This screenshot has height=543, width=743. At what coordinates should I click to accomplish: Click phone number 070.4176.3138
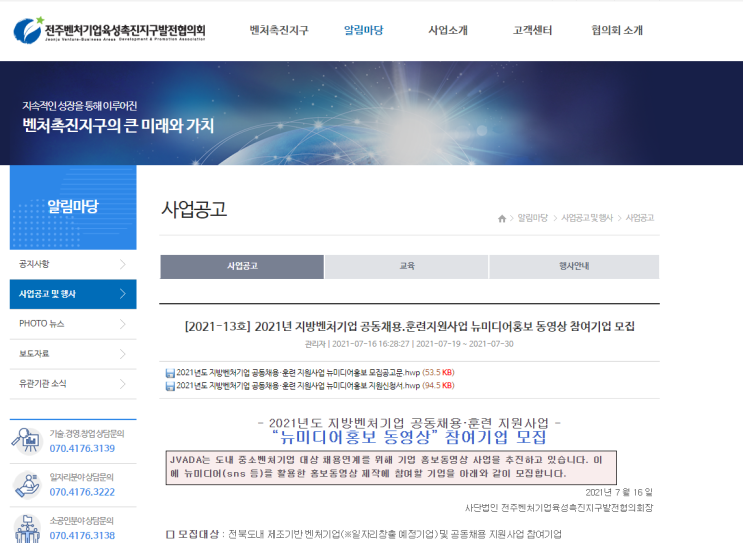coord(82,536)
